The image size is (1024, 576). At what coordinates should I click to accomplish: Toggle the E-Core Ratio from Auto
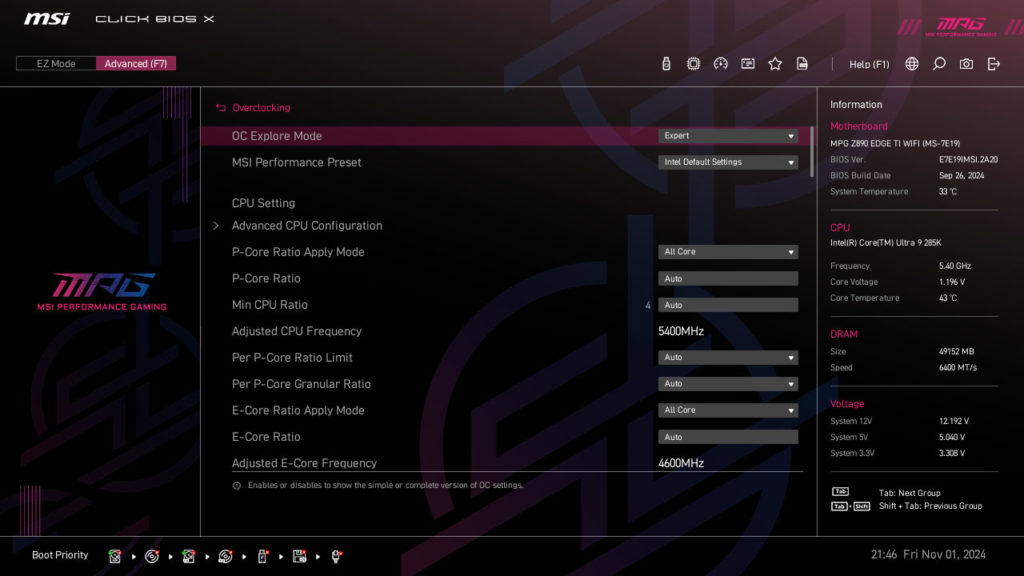click(727, 436)
